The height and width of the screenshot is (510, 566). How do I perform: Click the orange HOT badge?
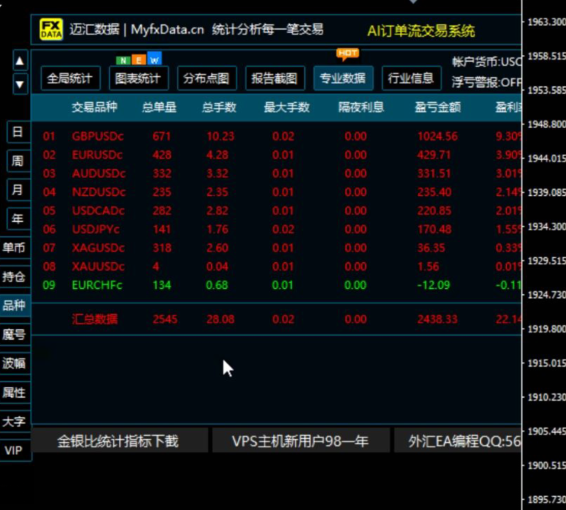[348, 53]
